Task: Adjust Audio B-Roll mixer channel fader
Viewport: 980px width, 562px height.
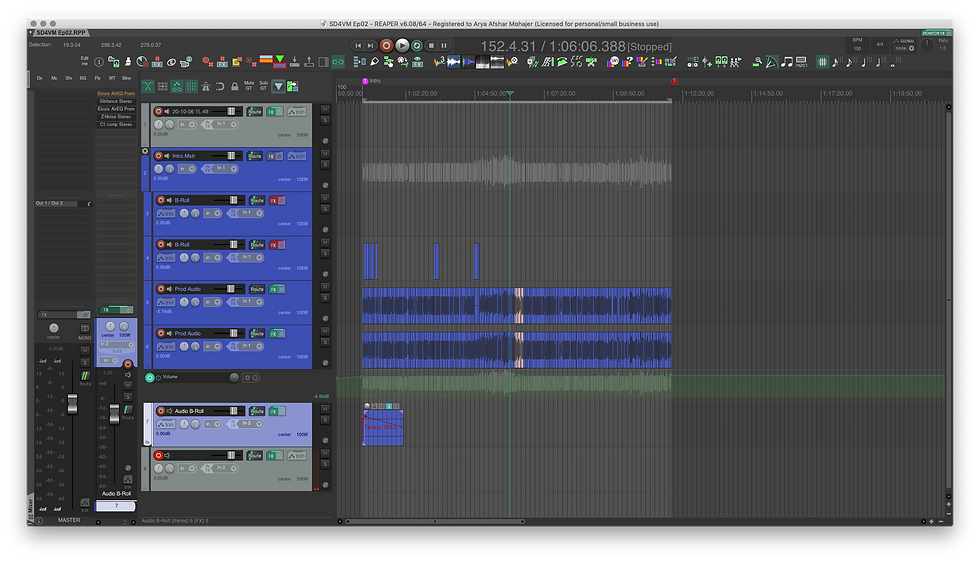Action: coord(114,413)
